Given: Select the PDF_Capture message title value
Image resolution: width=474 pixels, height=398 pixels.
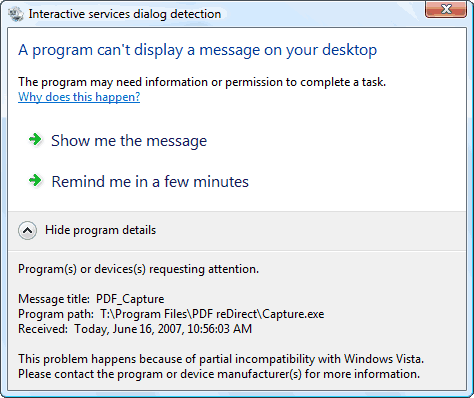Looking at the screenshot, I should [130, 299].
